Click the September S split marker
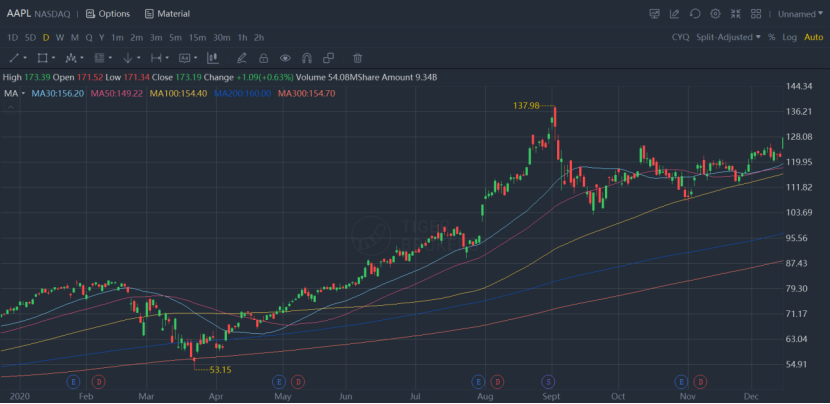This screenshot has height=404, width=830. [548, 381]
